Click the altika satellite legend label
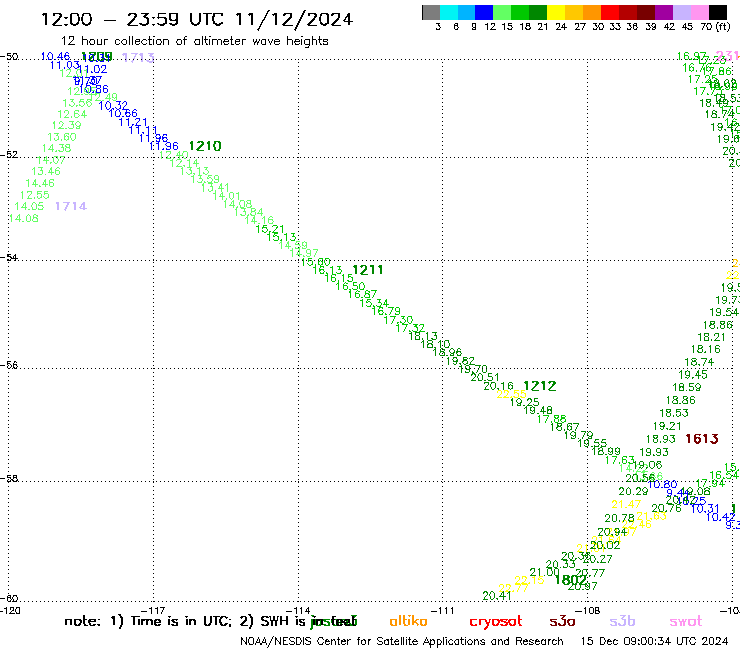The image size is (740, 650). [x=408, y=621]
